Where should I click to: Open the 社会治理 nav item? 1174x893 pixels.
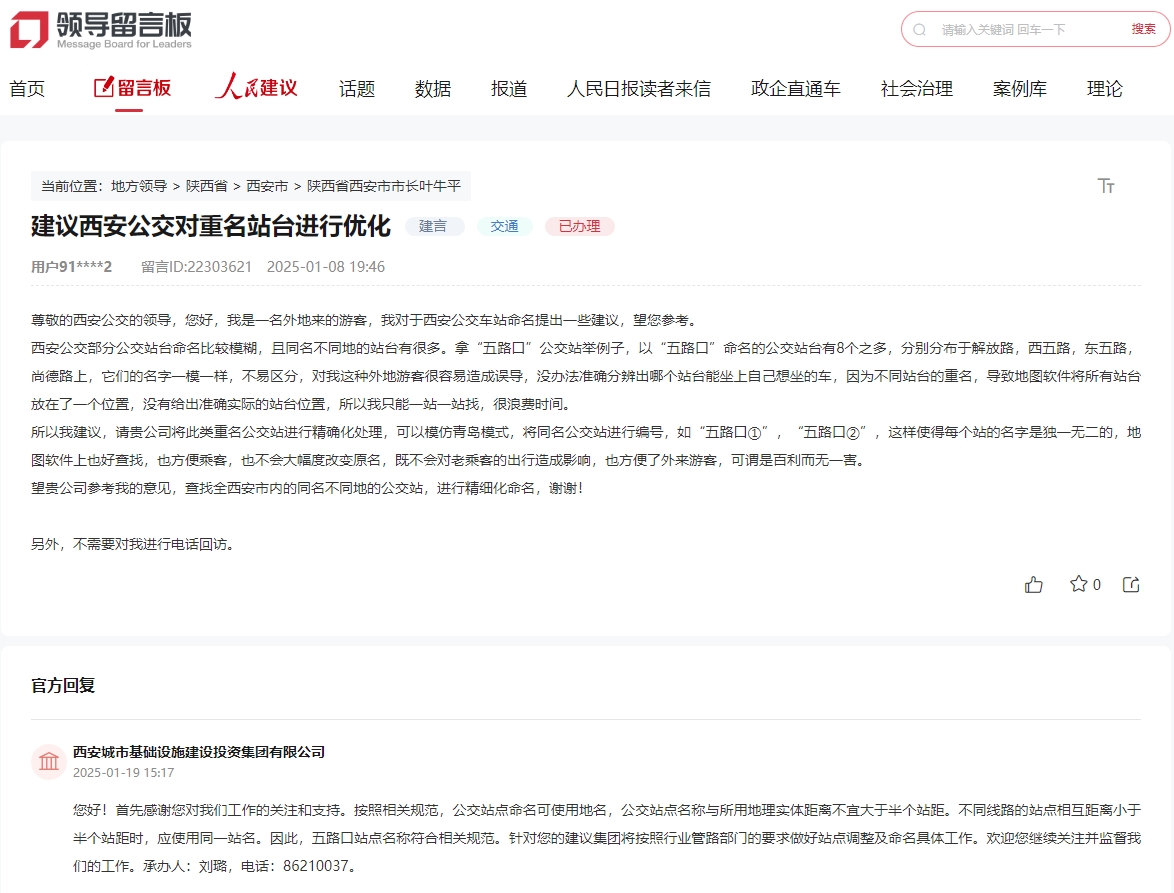(917, 89)
